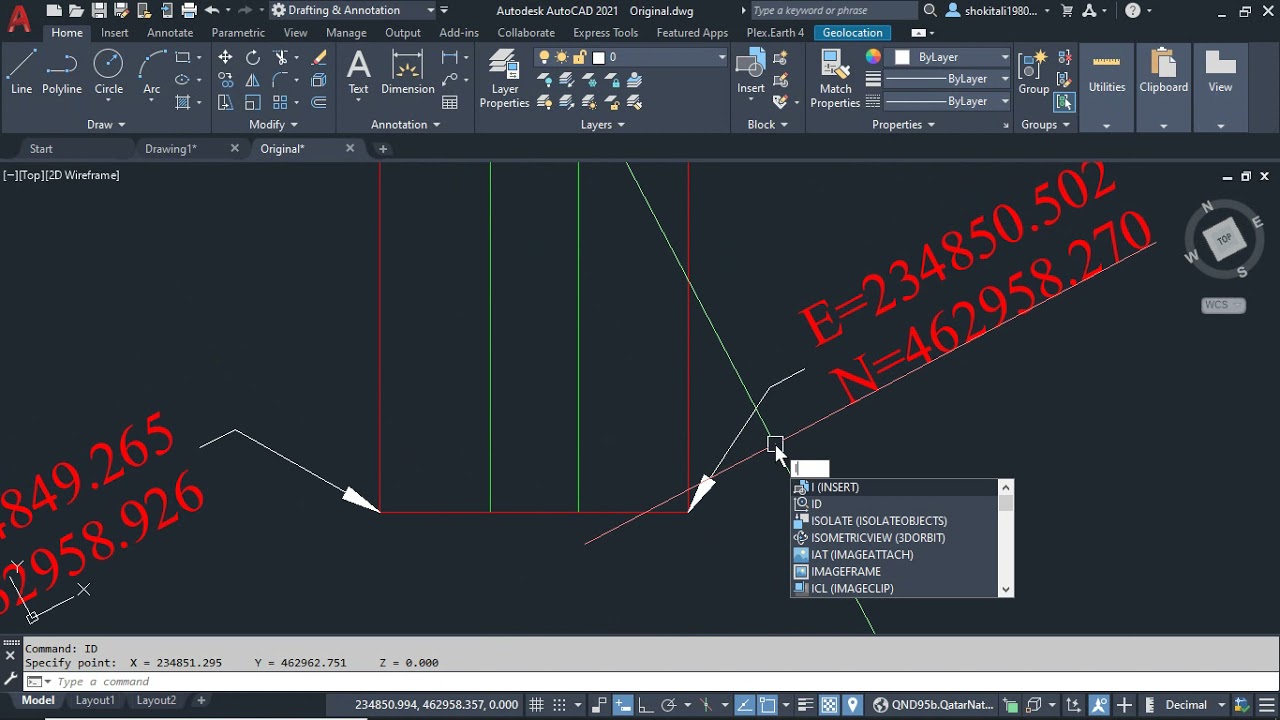Screen dimensions: 1280x720
Task: Select the Line draw tool
Action: coord(21,73)
